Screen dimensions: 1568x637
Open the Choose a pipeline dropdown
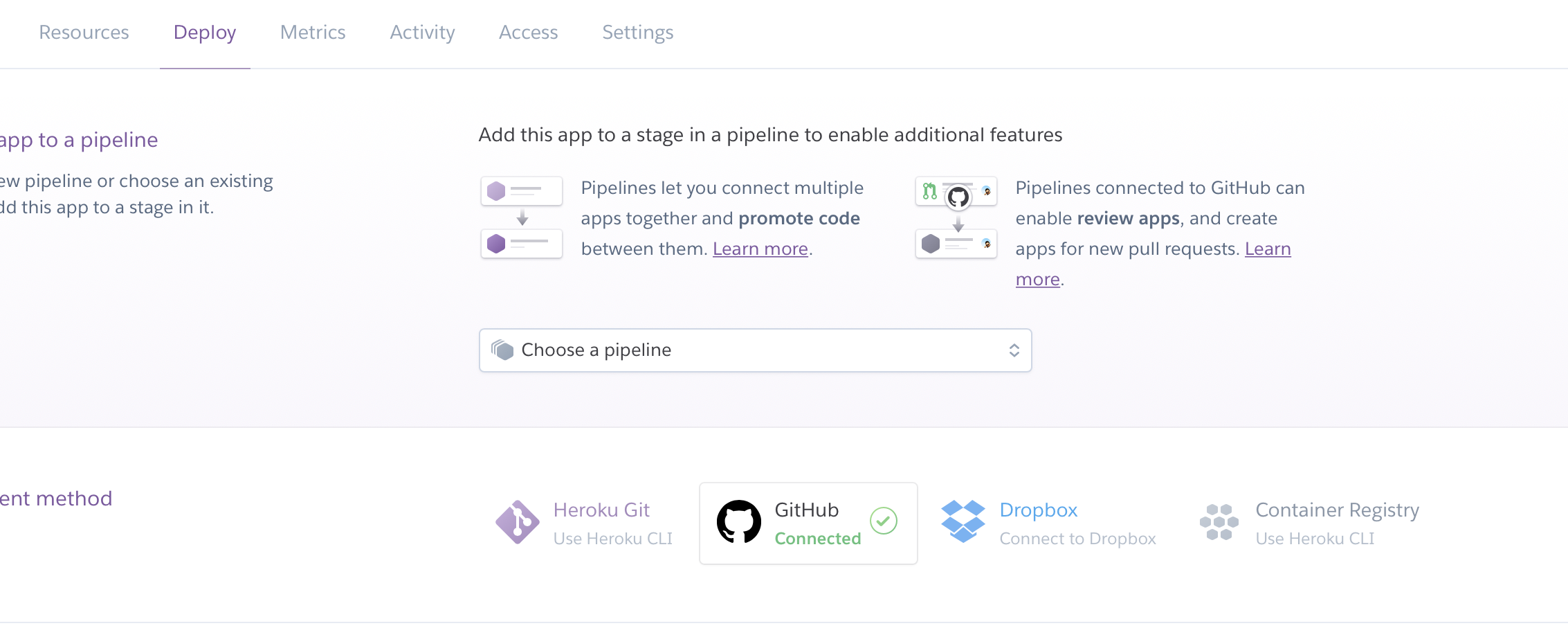pos(755,350)
